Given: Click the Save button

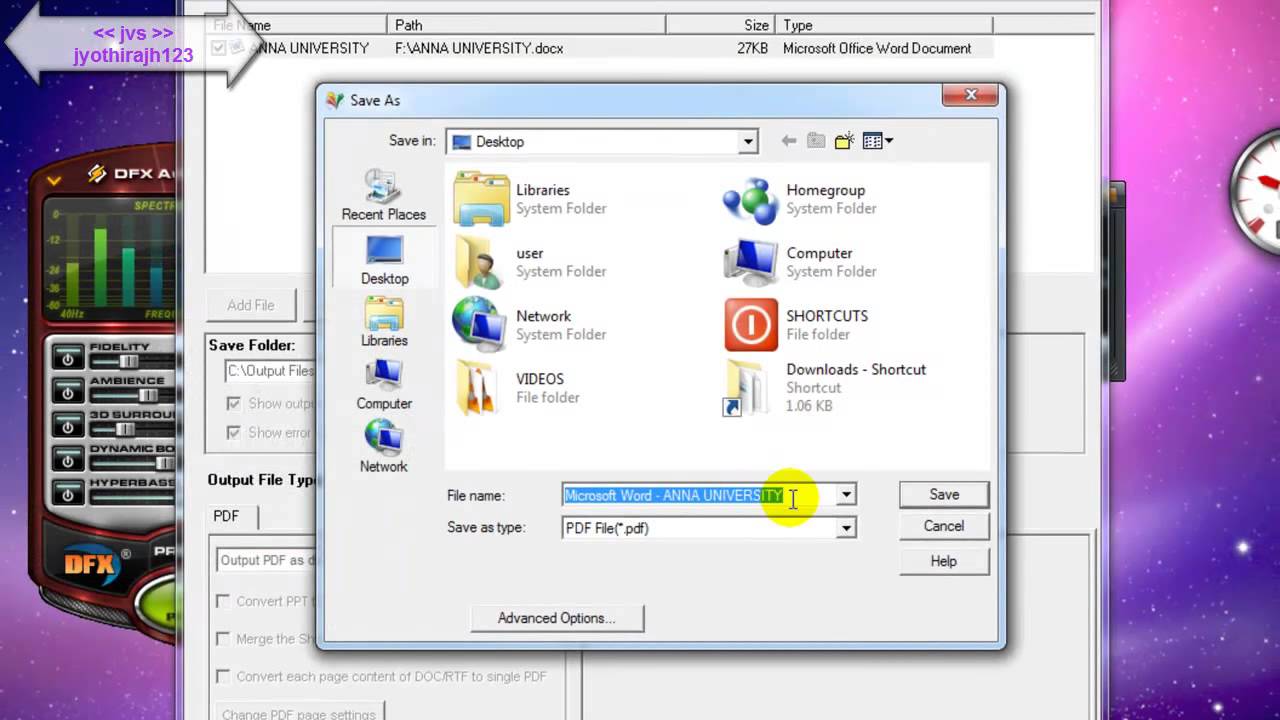Looking at the screenshot, I should pyautogui.click(x=944, y=494).
